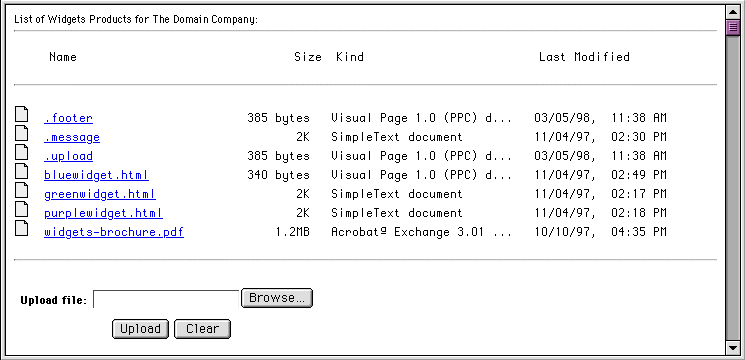Open the .message file link
The height and width of the screenshot is (360, 745).
pyautogui.click(x=72, y=137)
